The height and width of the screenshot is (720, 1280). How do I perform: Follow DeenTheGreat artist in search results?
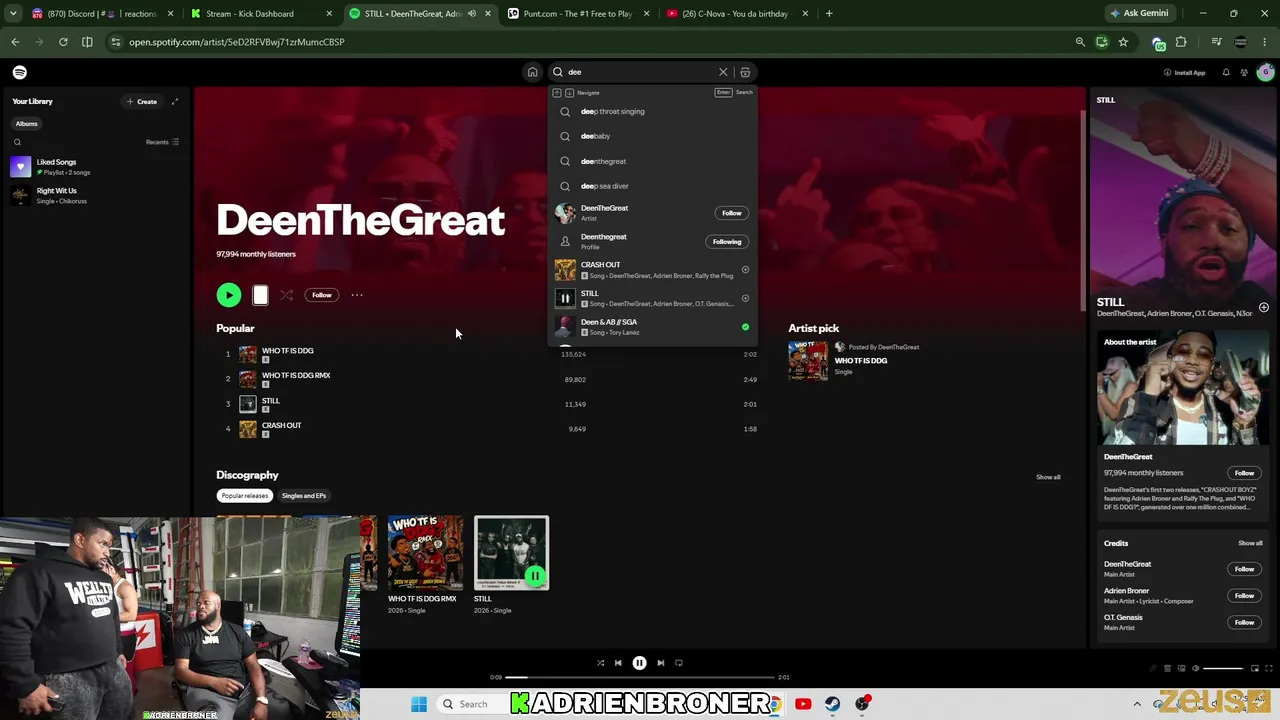(x=732, y=213)
